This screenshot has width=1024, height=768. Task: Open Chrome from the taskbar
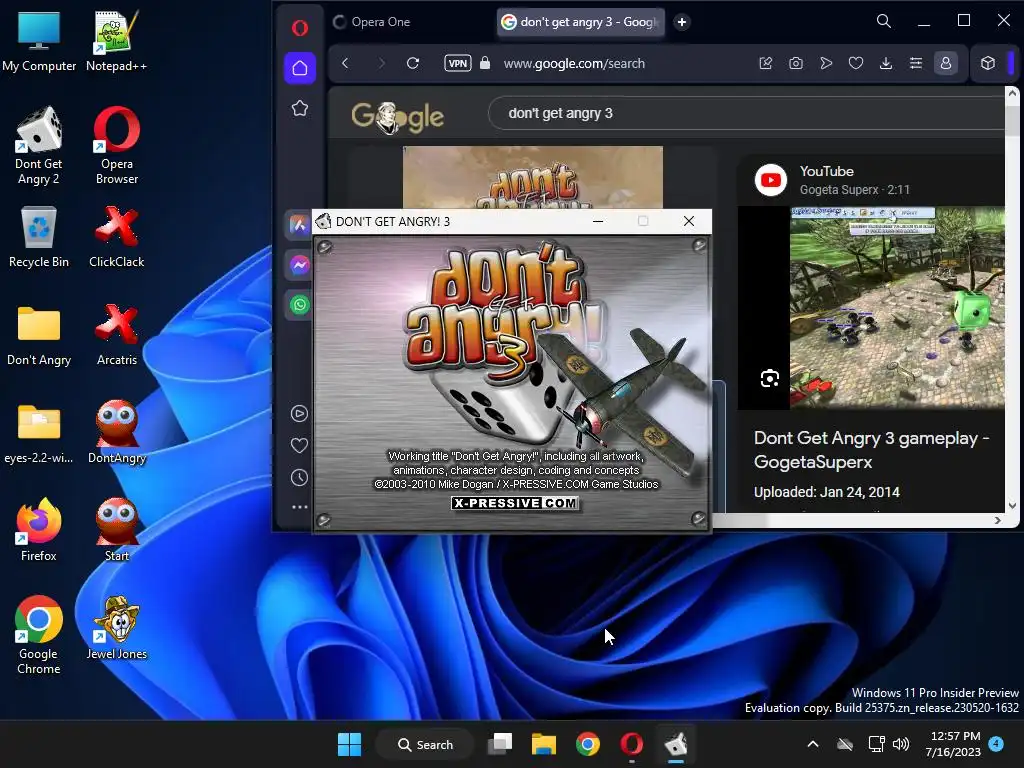point(588,744)
